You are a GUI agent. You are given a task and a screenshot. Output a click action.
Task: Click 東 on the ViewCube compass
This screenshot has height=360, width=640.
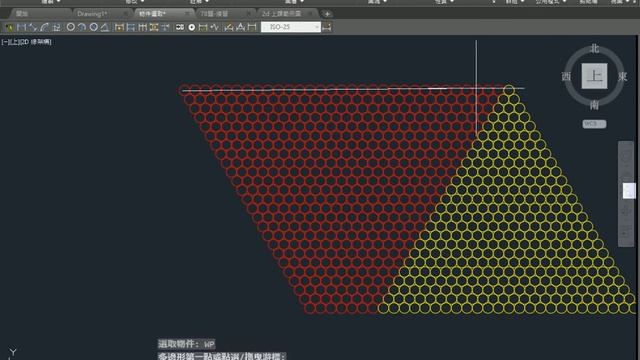point(622,76)
